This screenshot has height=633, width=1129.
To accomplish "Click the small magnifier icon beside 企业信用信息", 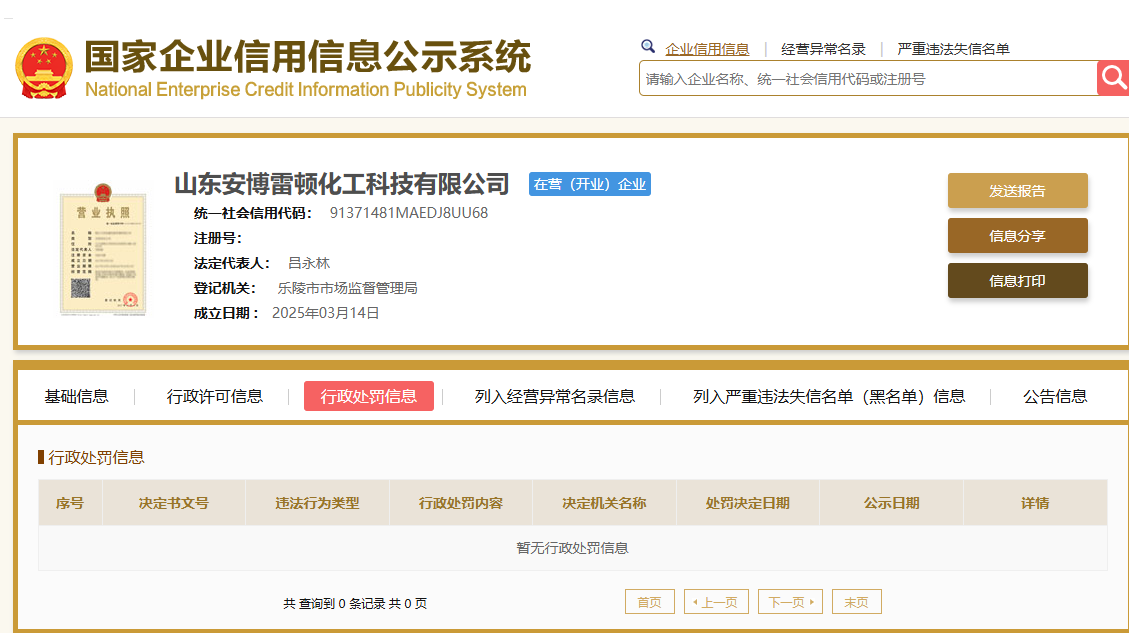I will pos(648,47).
